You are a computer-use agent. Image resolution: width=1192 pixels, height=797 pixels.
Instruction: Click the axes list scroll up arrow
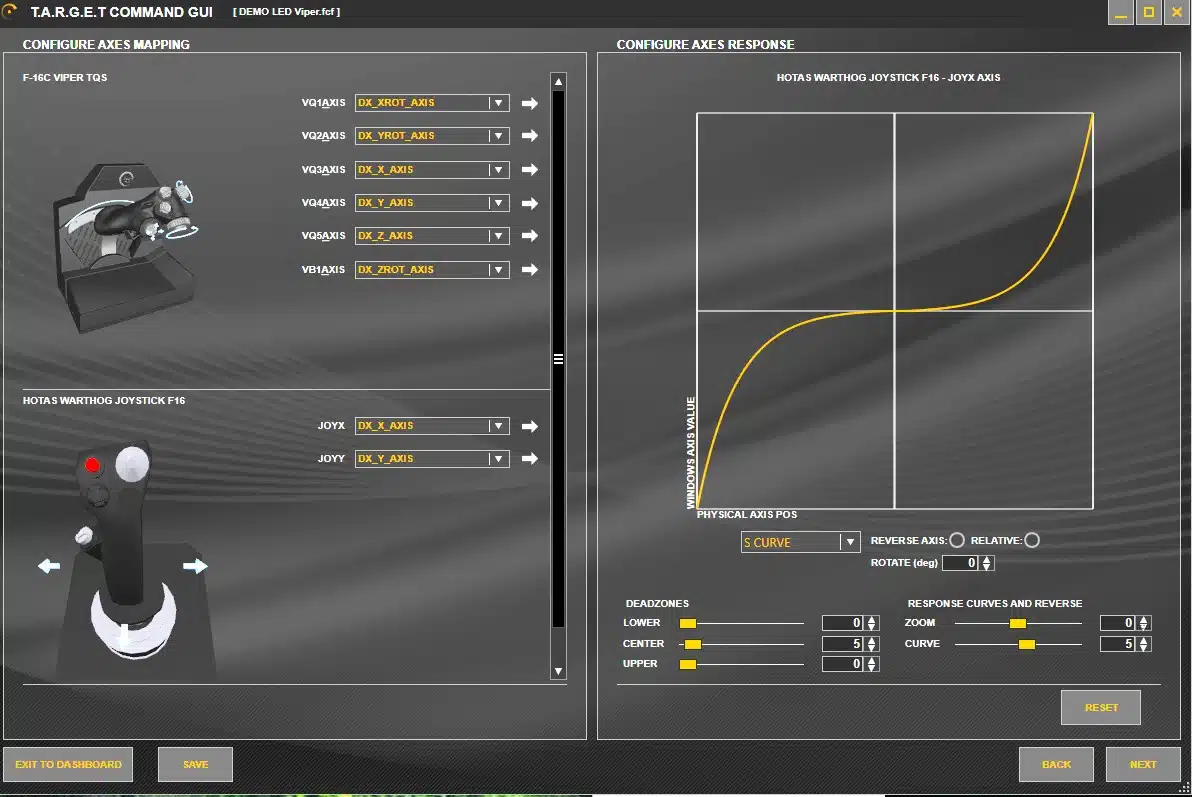point(559,81)
